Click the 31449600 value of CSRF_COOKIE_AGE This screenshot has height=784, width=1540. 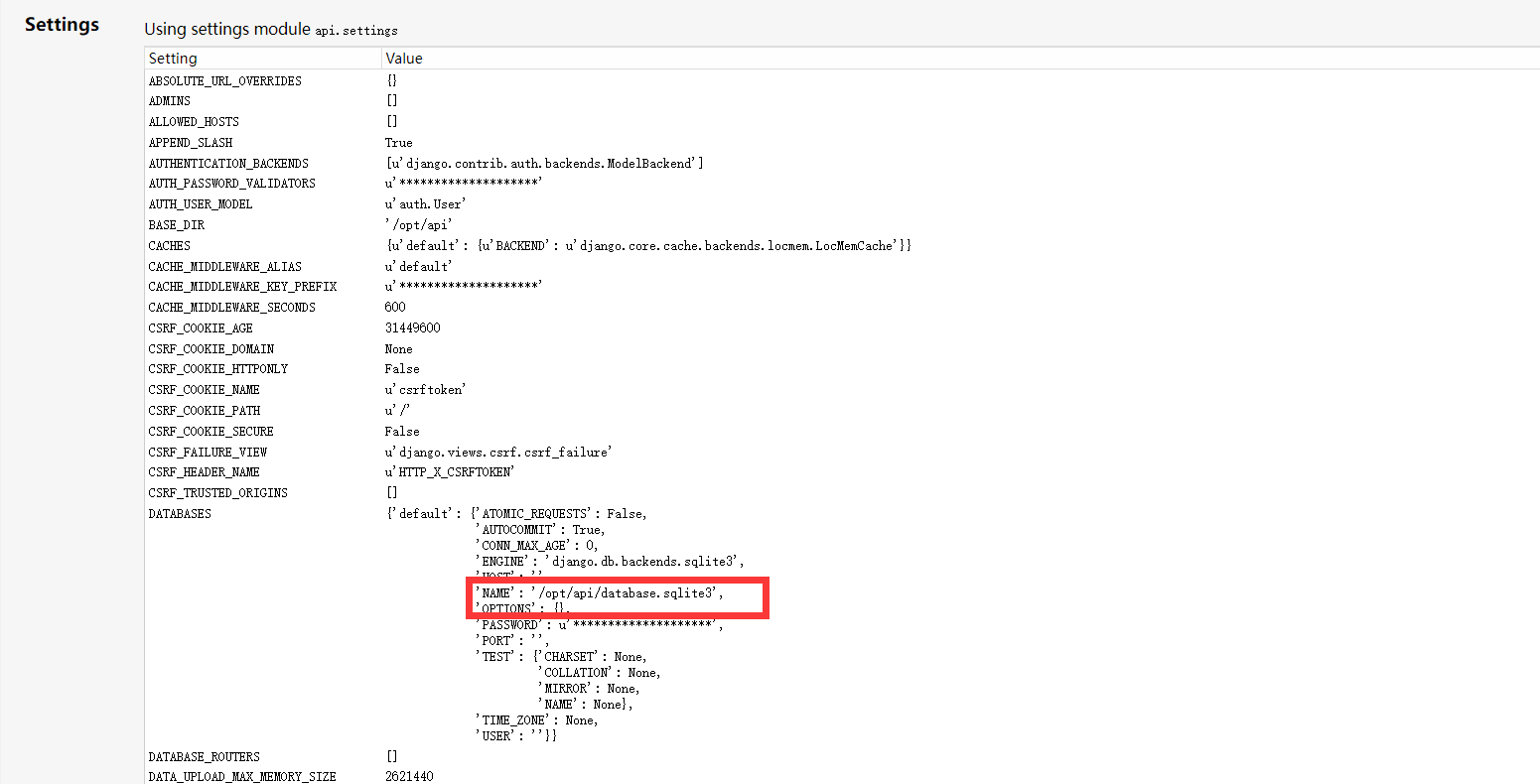tap(413, 328)
